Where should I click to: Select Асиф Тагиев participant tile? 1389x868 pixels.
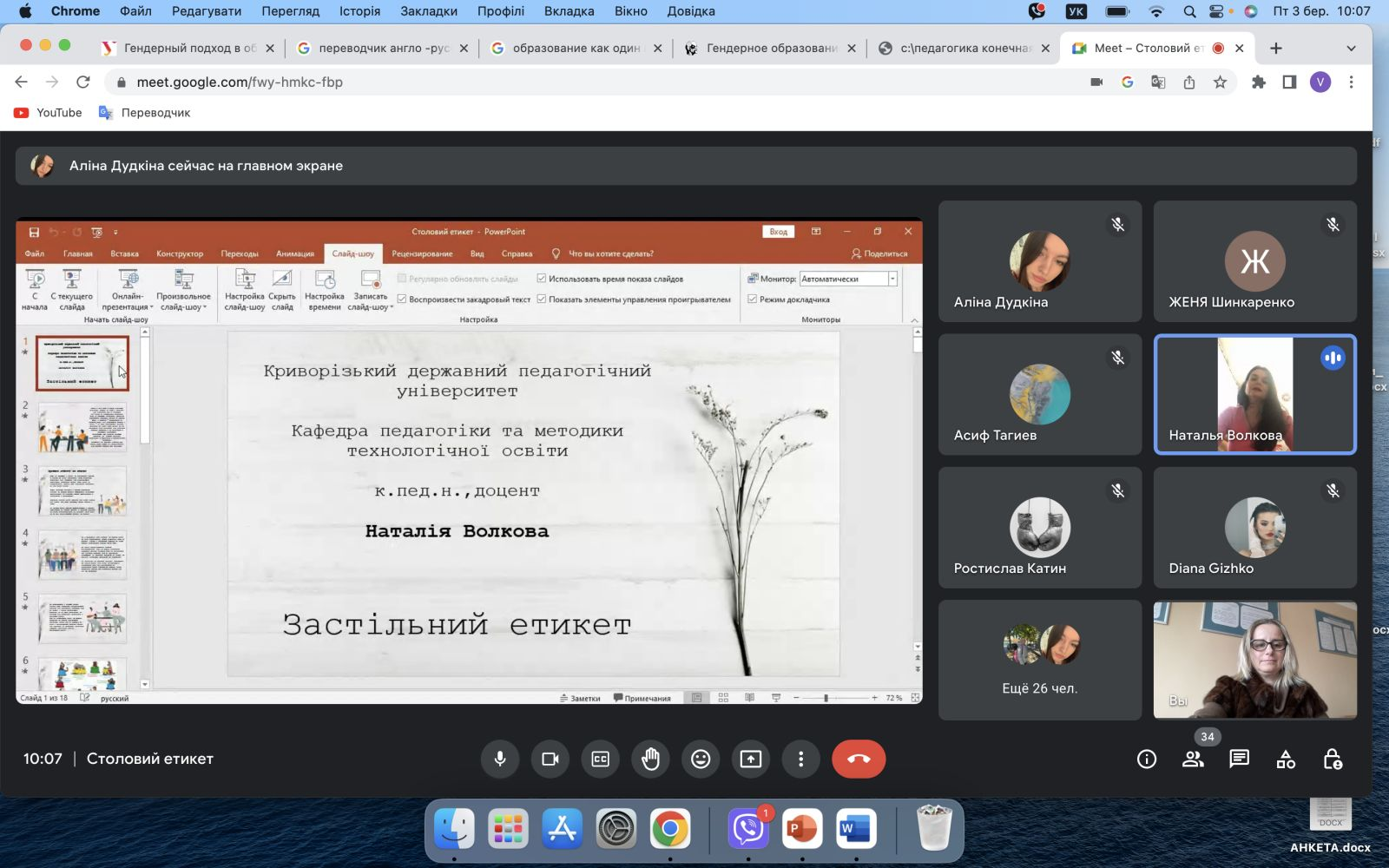click(1040, 394)
